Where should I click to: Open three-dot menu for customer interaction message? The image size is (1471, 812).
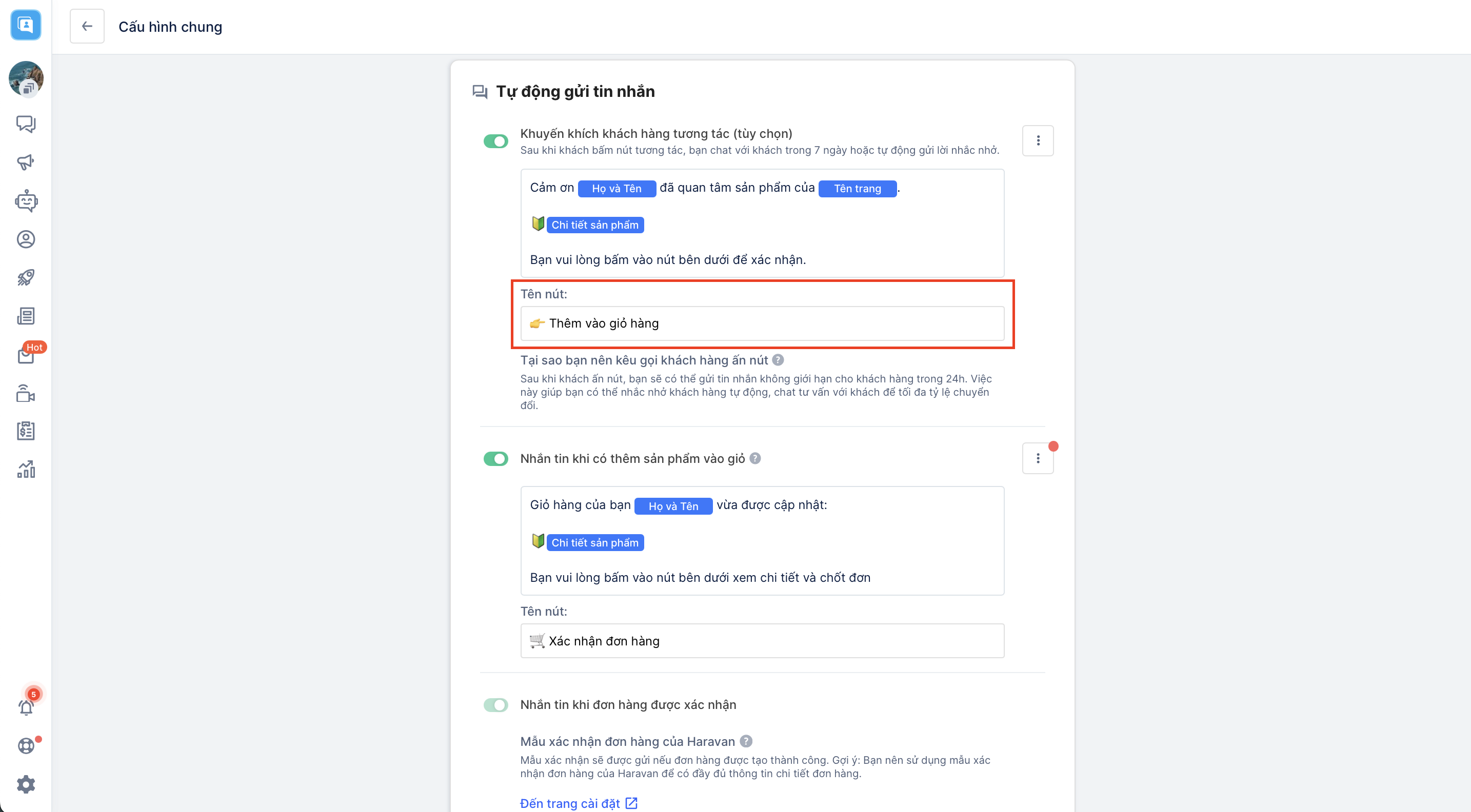coord(1038,140)
